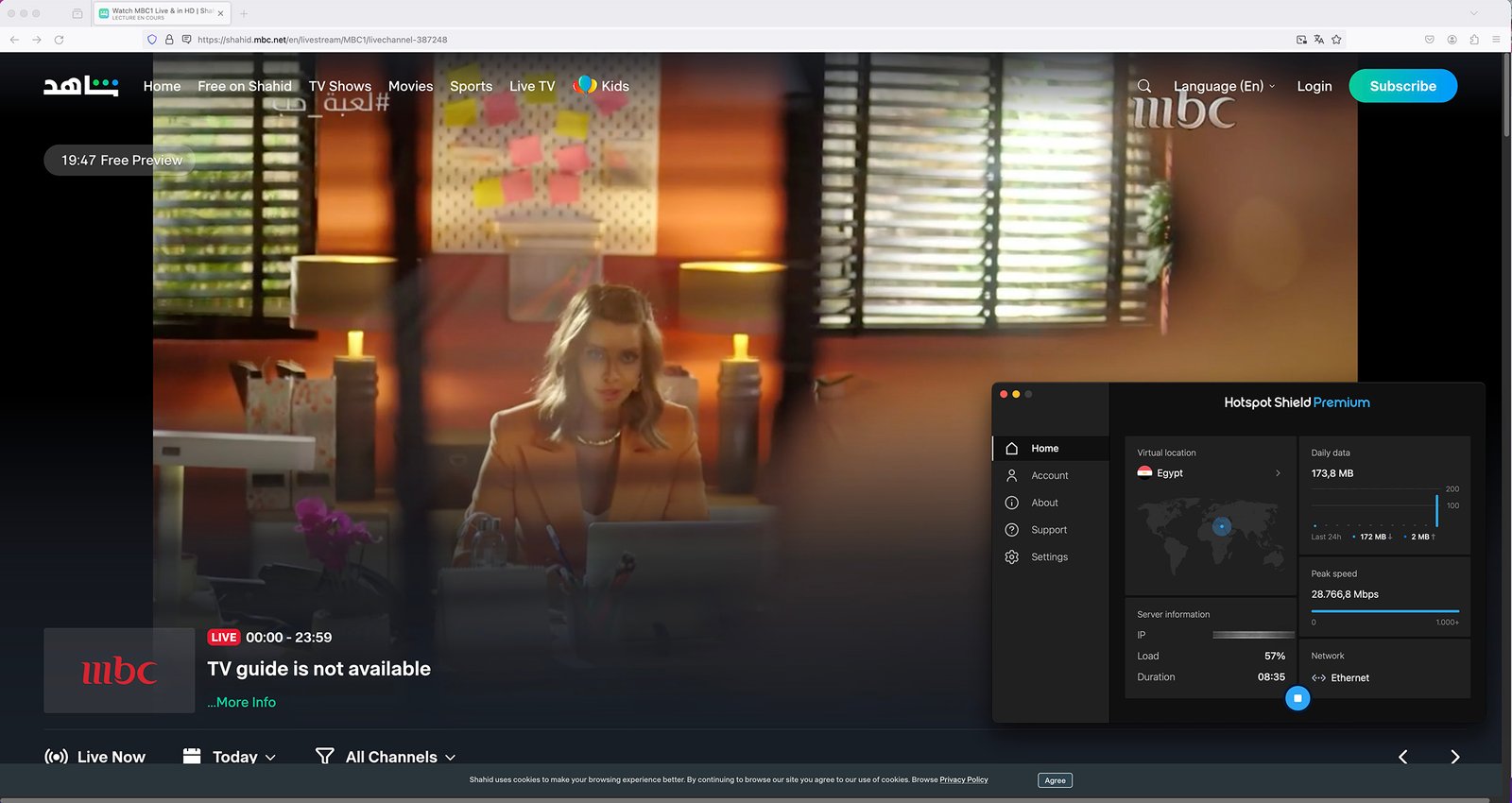Show the next channels with right arrow

coord(1455,757)
